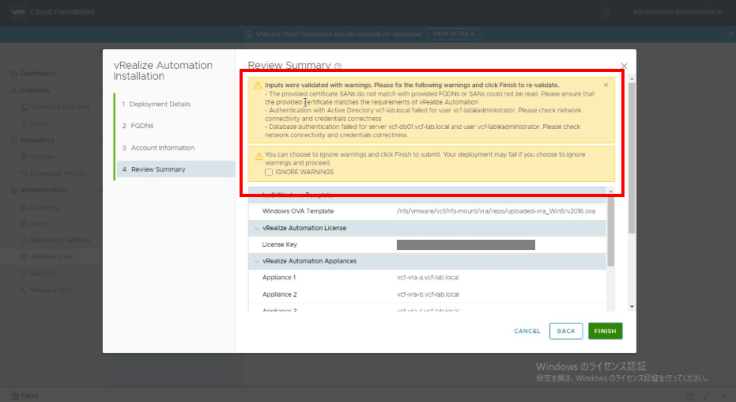Click the Users sidebar icon

24,224
